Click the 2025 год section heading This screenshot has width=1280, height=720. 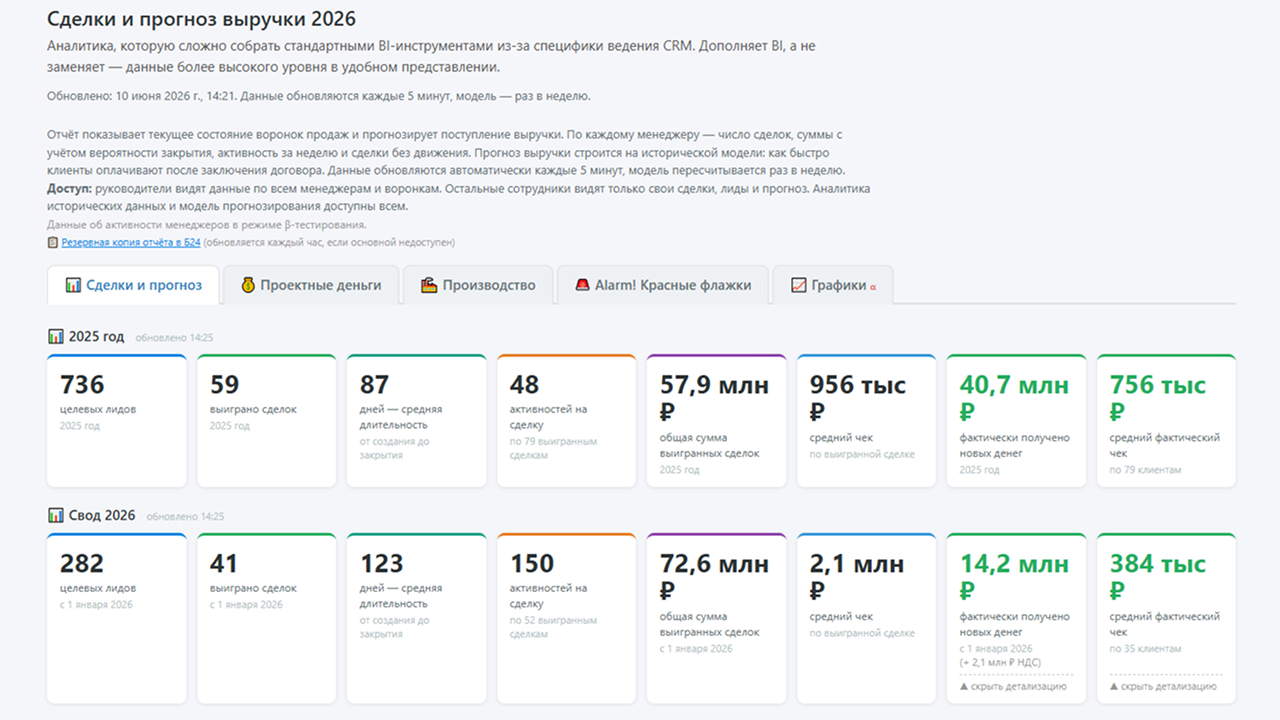coord(96,336)
